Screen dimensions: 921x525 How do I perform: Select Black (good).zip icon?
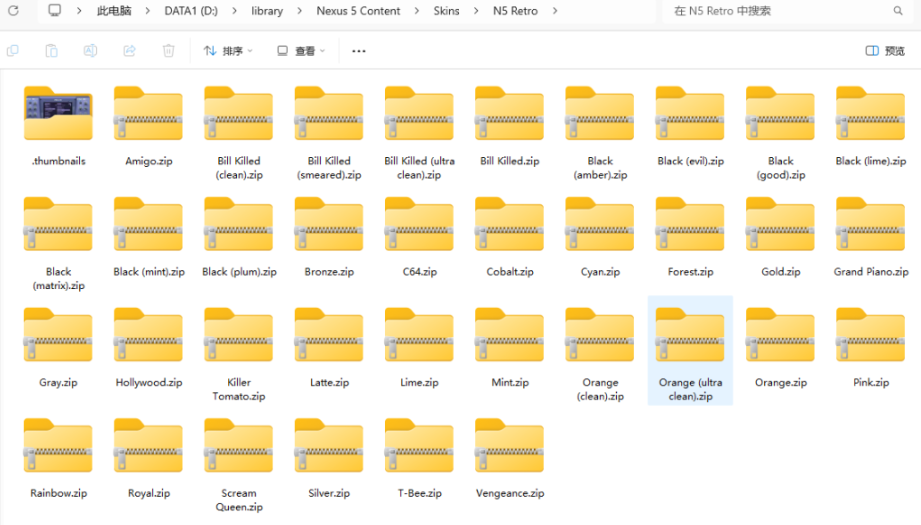pyautogui.click(x=781, y=113)
